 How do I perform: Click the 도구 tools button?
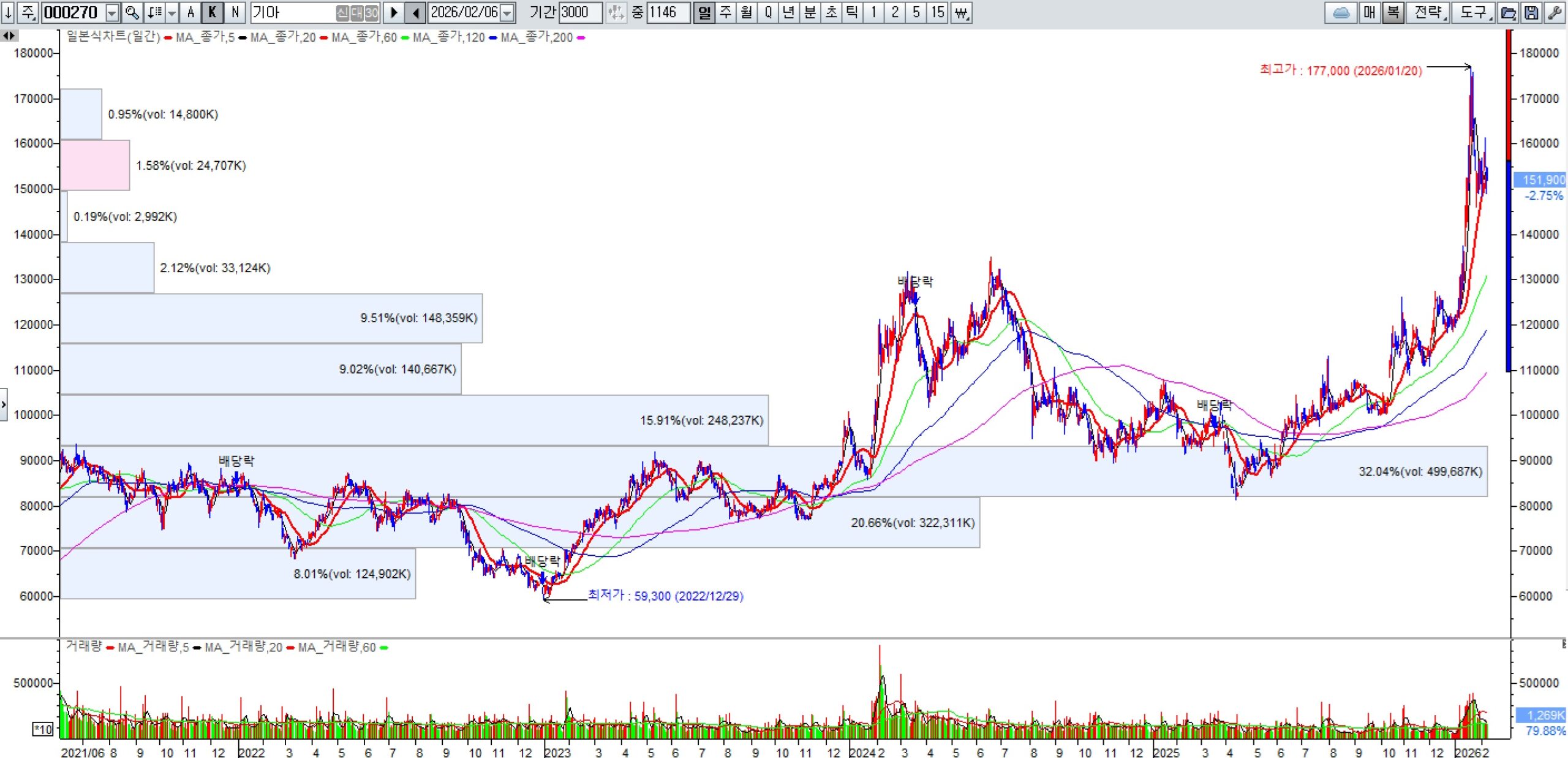pos(1474,12)
